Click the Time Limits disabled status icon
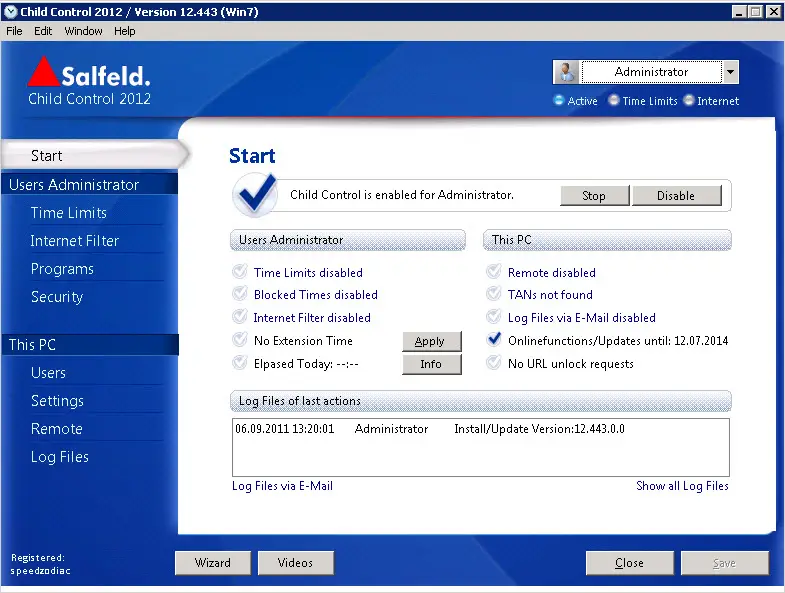The image size is (785, 593). (240, 271)
